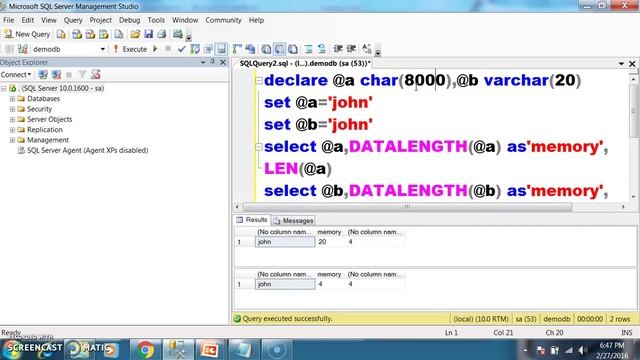Execute the current query
Screen dimensions: 640x360
[x=130, y=49]
